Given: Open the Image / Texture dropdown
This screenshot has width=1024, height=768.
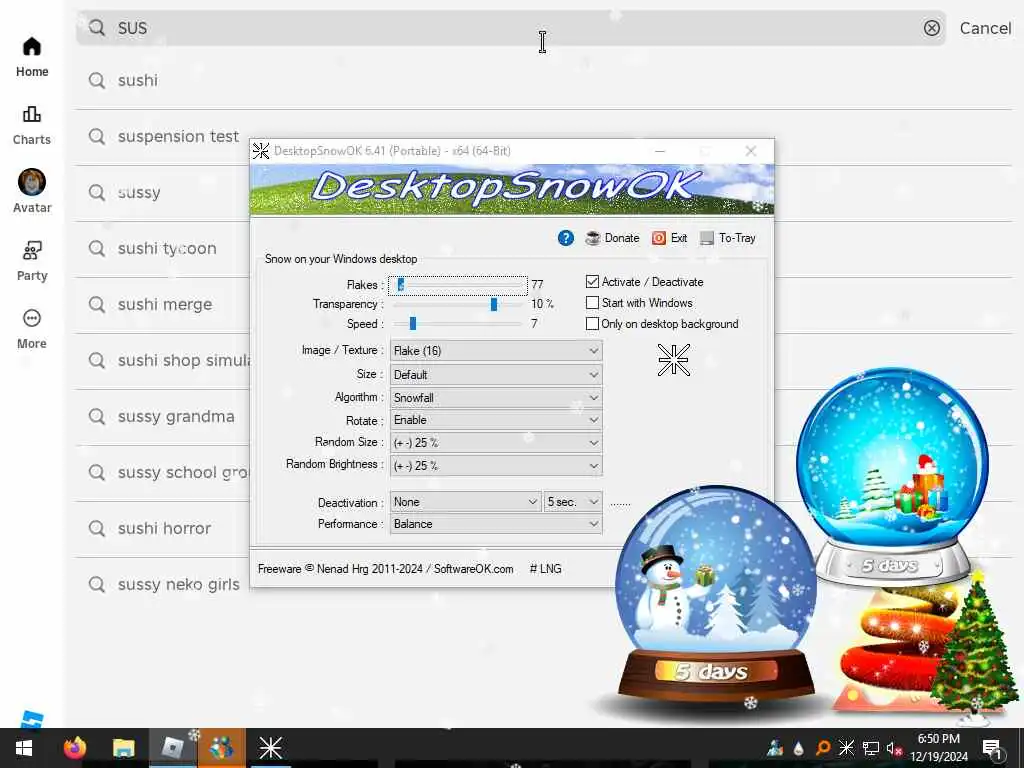Looking at the screenshot, I should tap(496, 351).
